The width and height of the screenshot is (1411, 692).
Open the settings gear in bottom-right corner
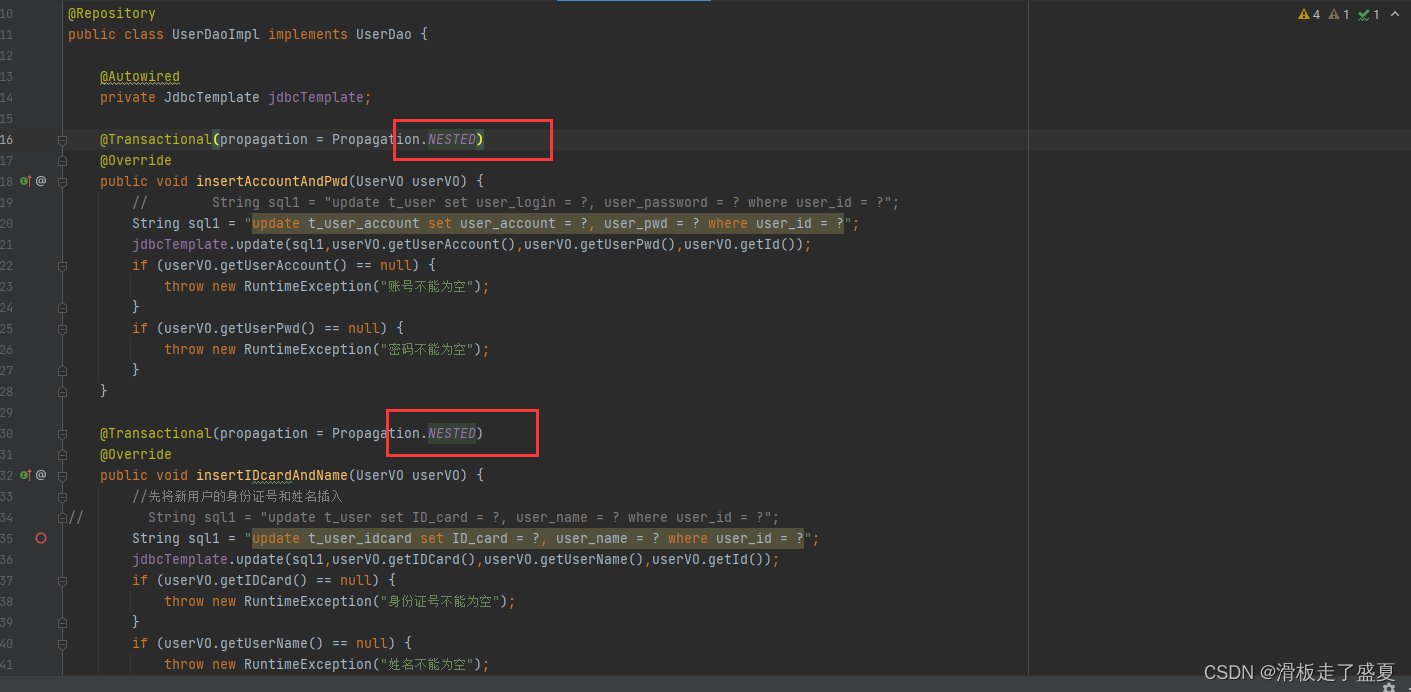point(1388,688)
